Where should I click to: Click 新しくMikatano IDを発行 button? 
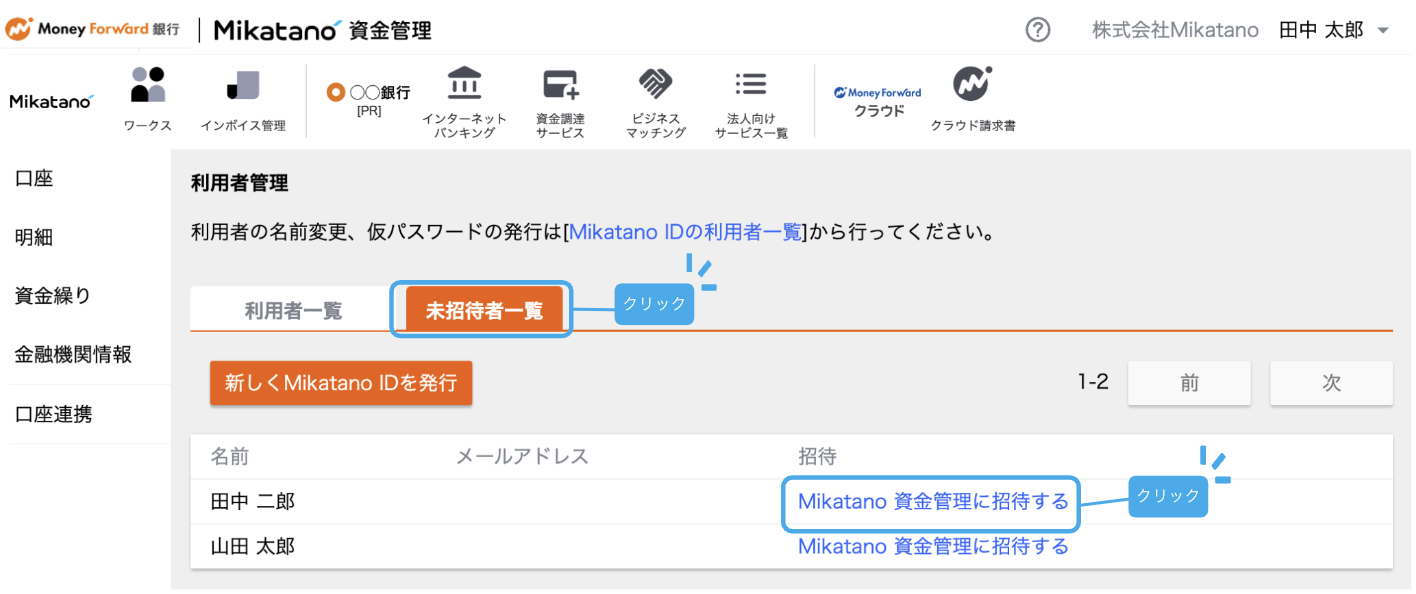click(x=341, y=383)
